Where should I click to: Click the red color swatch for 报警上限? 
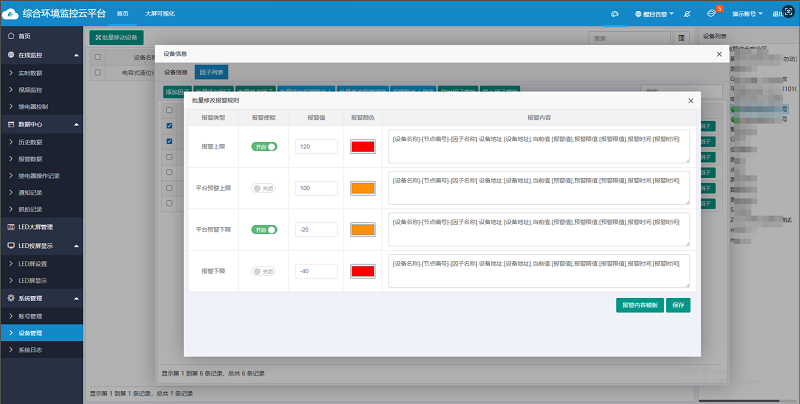pos(362,147)
